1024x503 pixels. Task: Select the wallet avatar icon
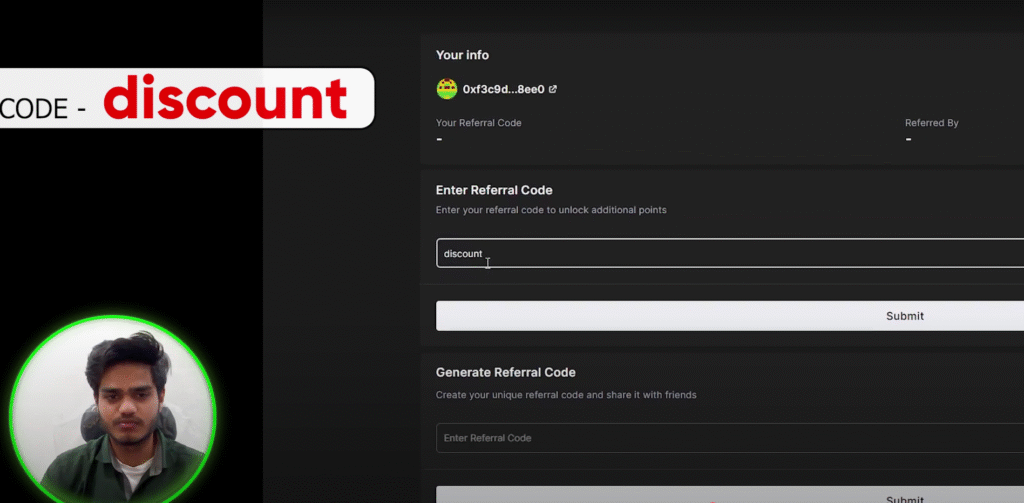coord(447,89)
